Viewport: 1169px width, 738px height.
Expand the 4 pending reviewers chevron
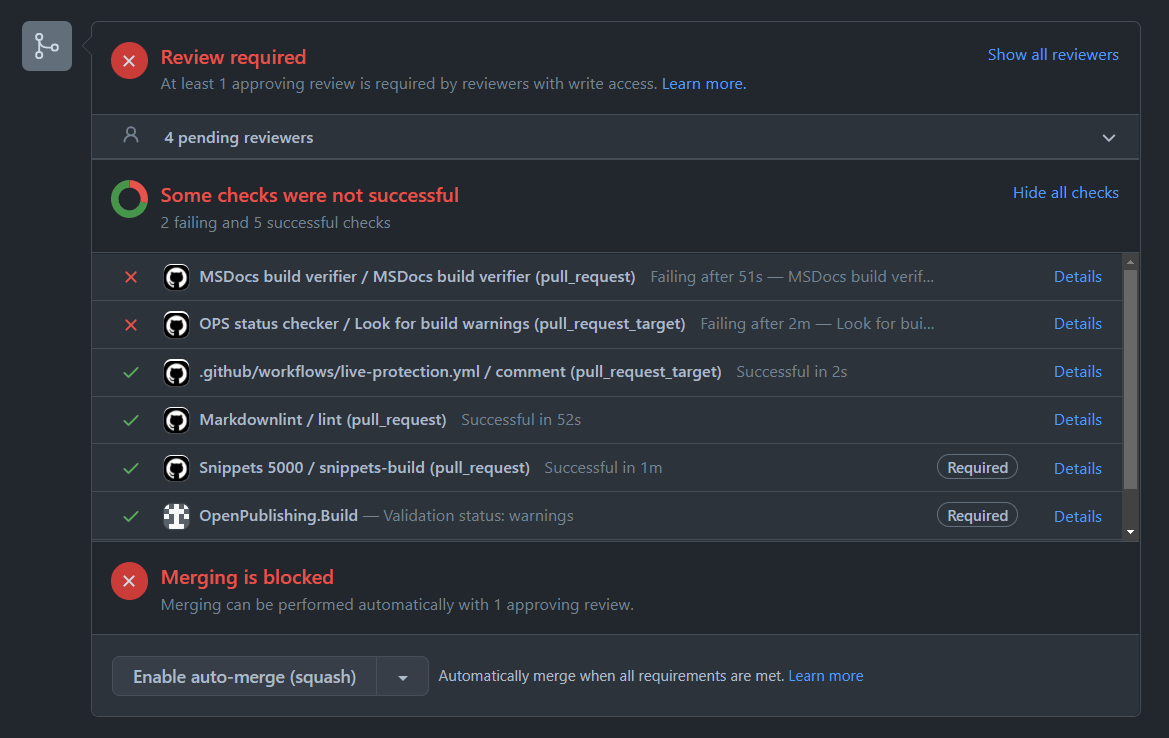pos(1108,138)
